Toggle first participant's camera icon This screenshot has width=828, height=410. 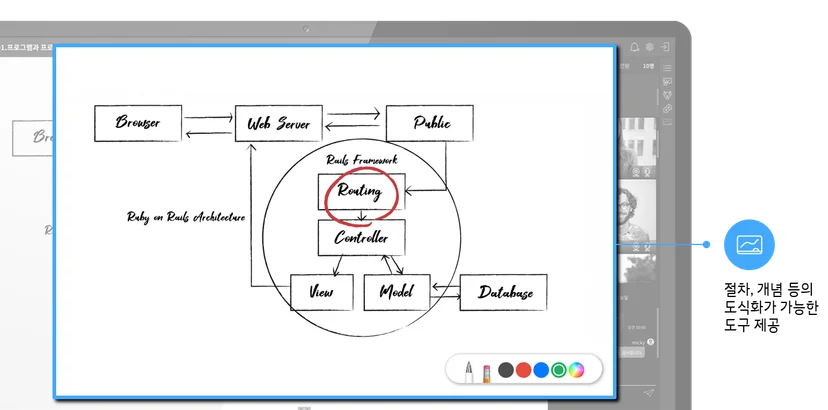click(x=636, y=172)
